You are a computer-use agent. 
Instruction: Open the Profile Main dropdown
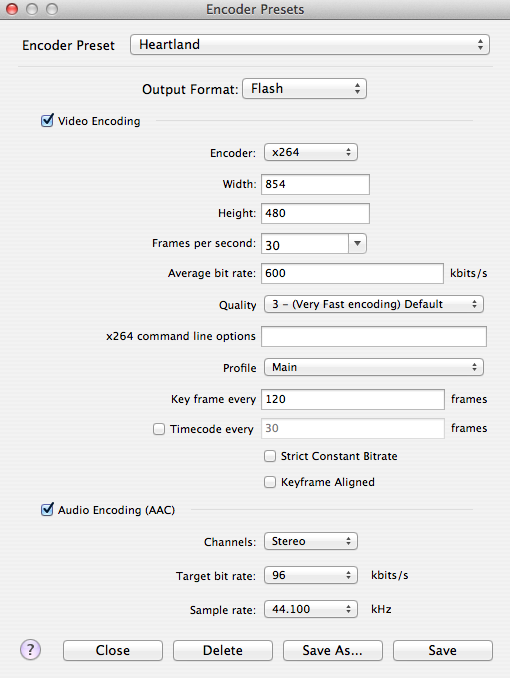click(x=374, y=368)
